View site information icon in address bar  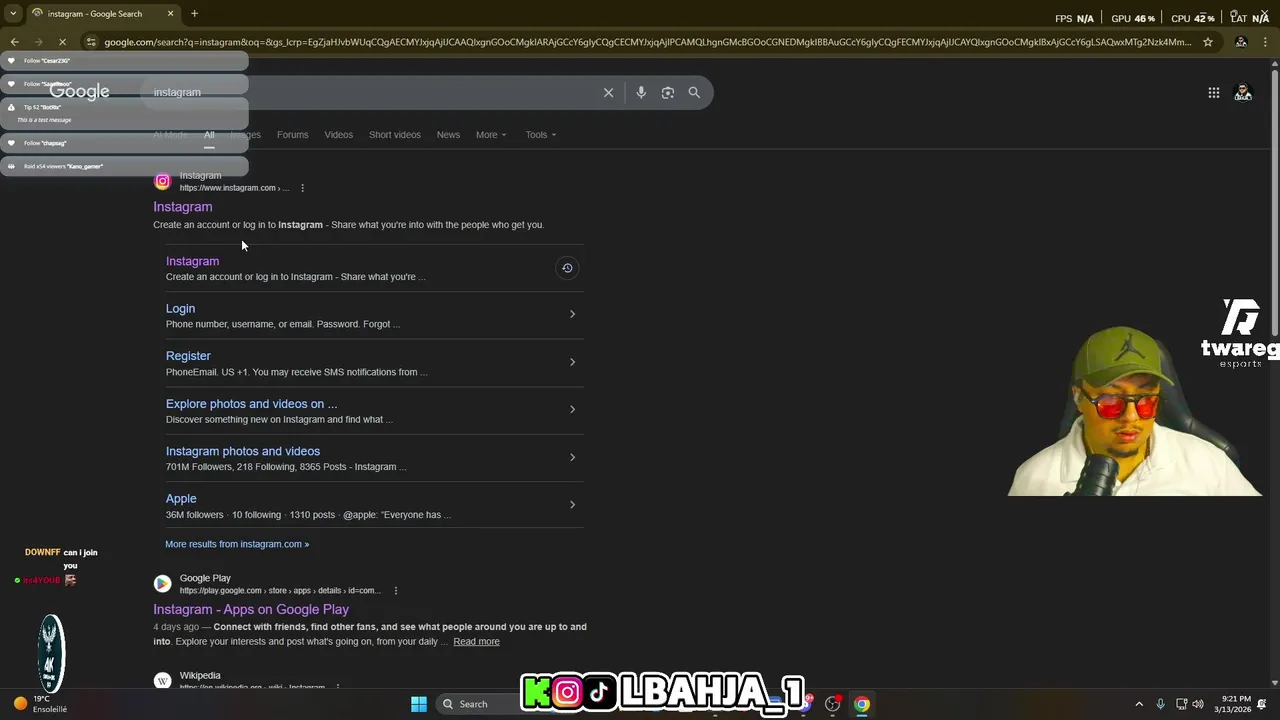coord(91,42)
